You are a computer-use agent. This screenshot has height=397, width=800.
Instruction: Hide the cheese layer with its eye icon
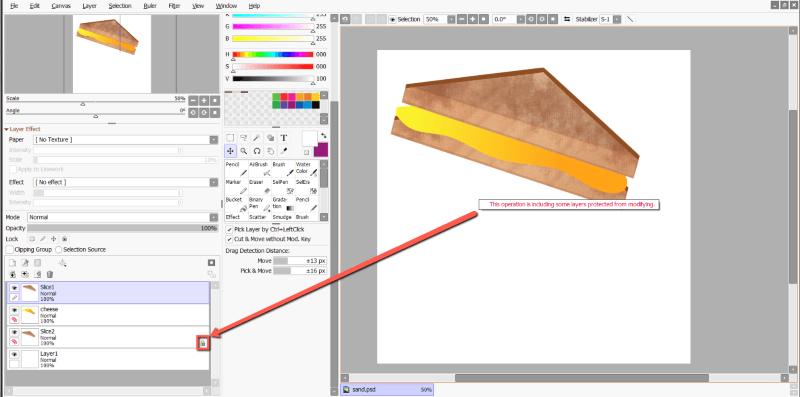click(14, 310)
